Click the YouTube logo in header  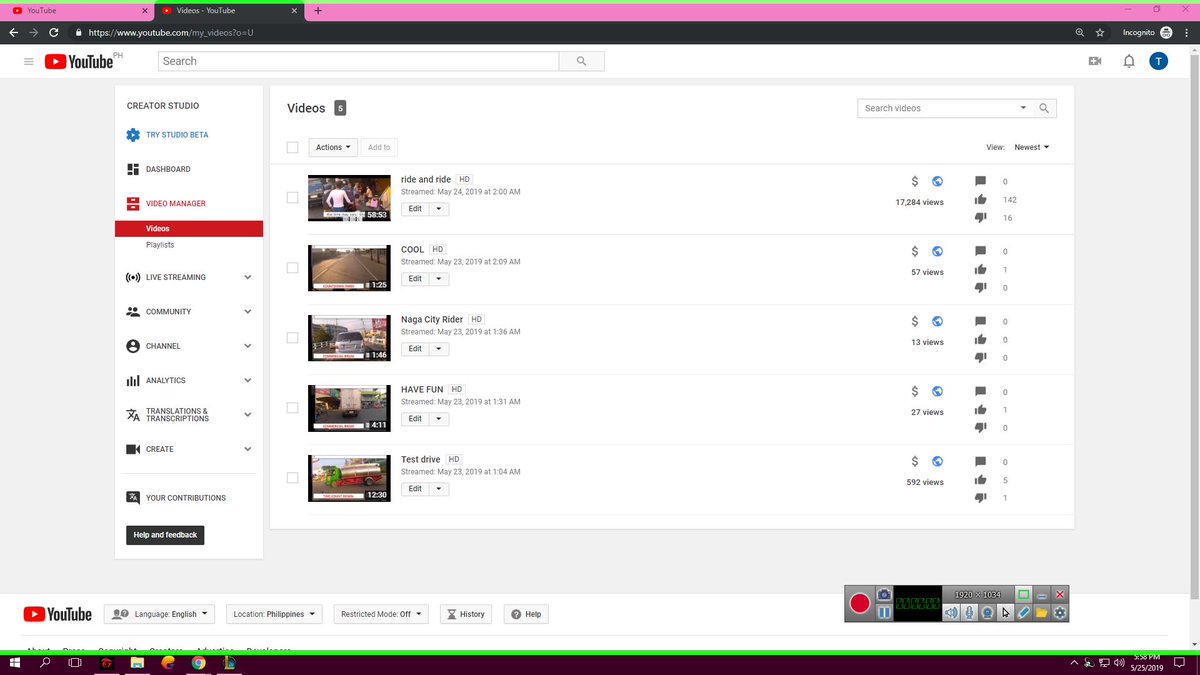pyautogui.click(x=80, y=62)
